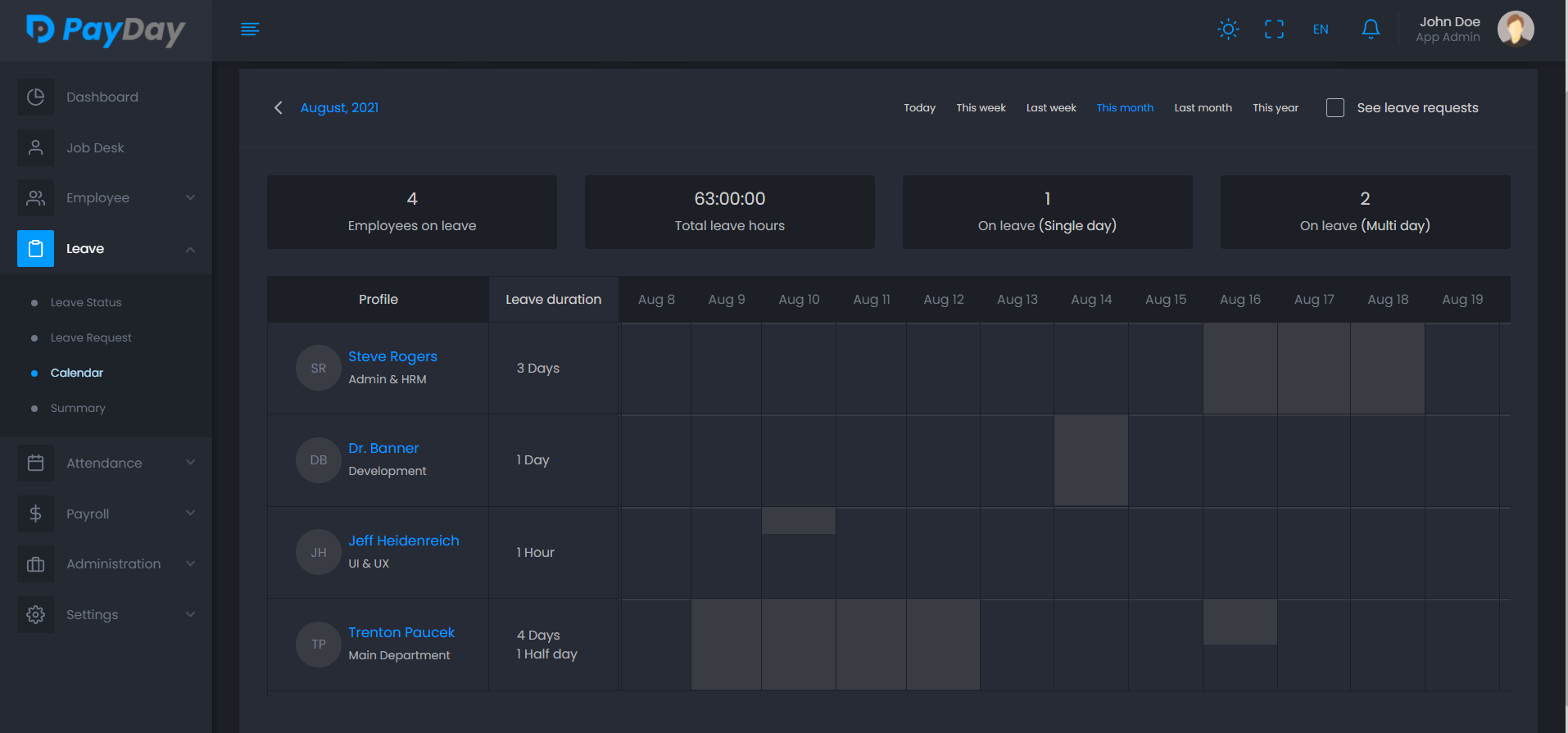Collapse sidebar using hamburger menu icon

[250, 29]
